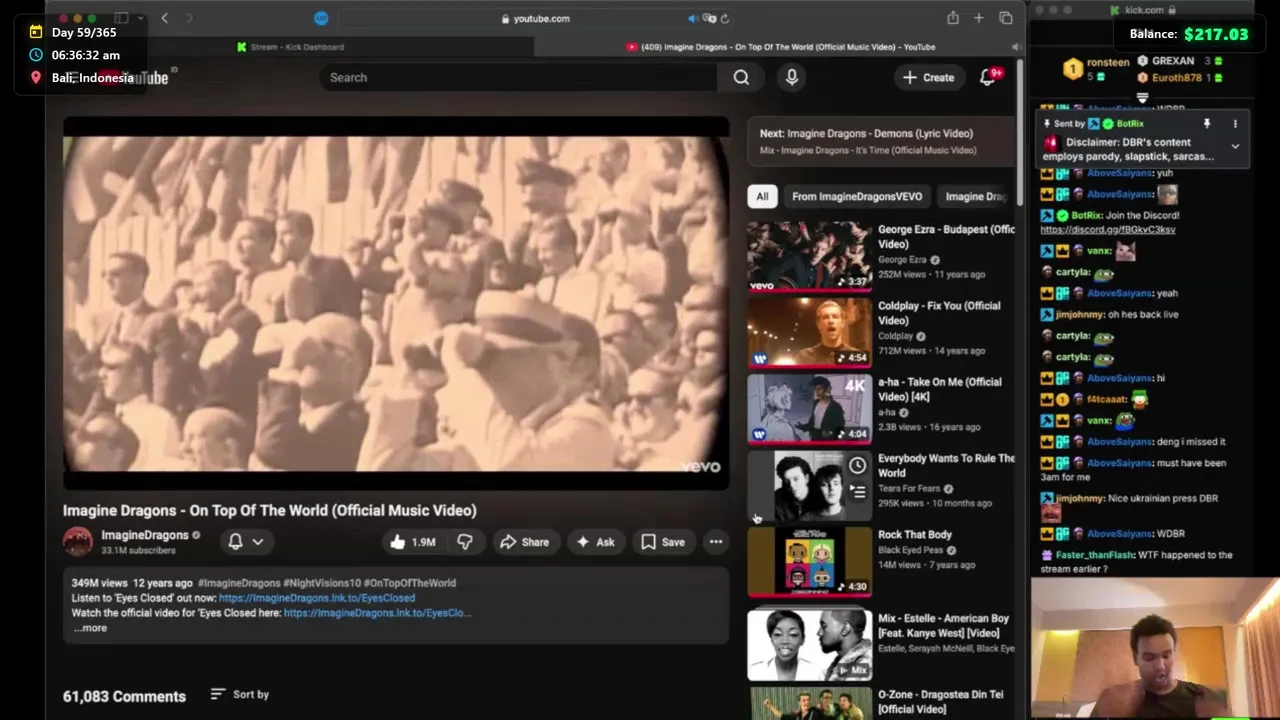1280x720 pixels.
Task: Open Ask AI button below video
Action: pos(595,542)
